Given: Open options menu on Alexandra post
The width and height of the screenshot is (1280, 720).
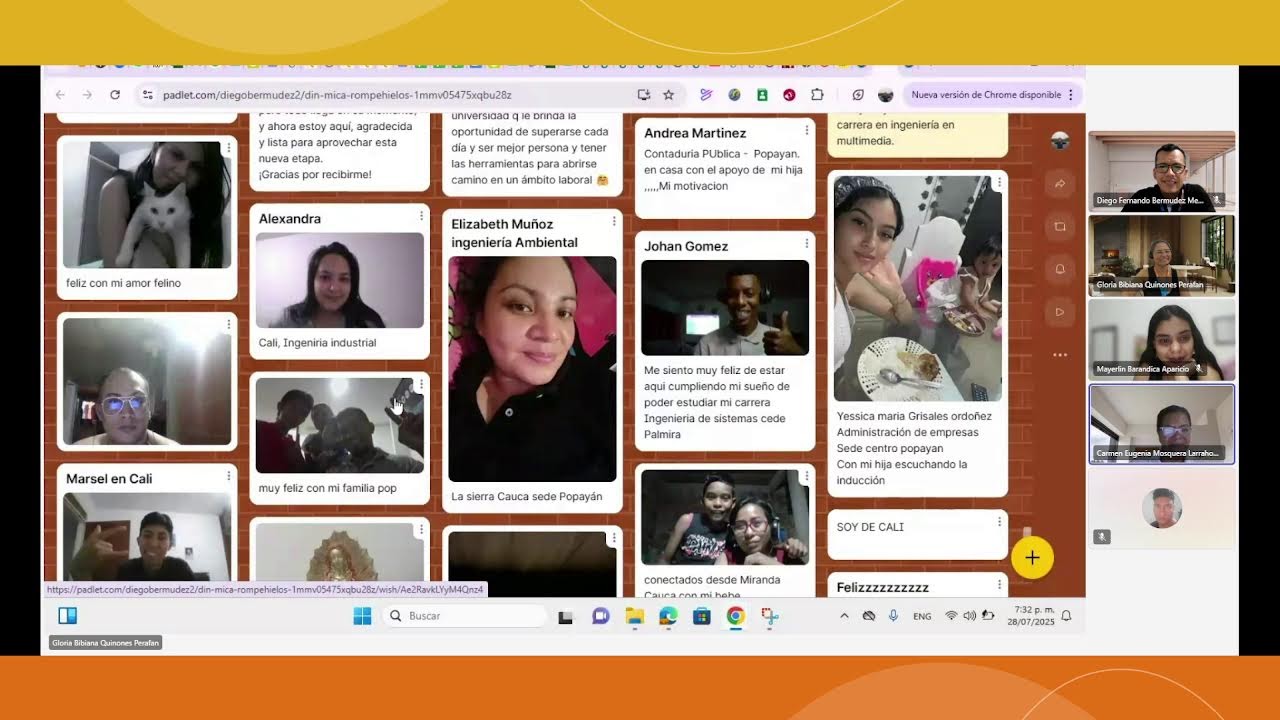Looking at the screenshot, I should 421,216.
